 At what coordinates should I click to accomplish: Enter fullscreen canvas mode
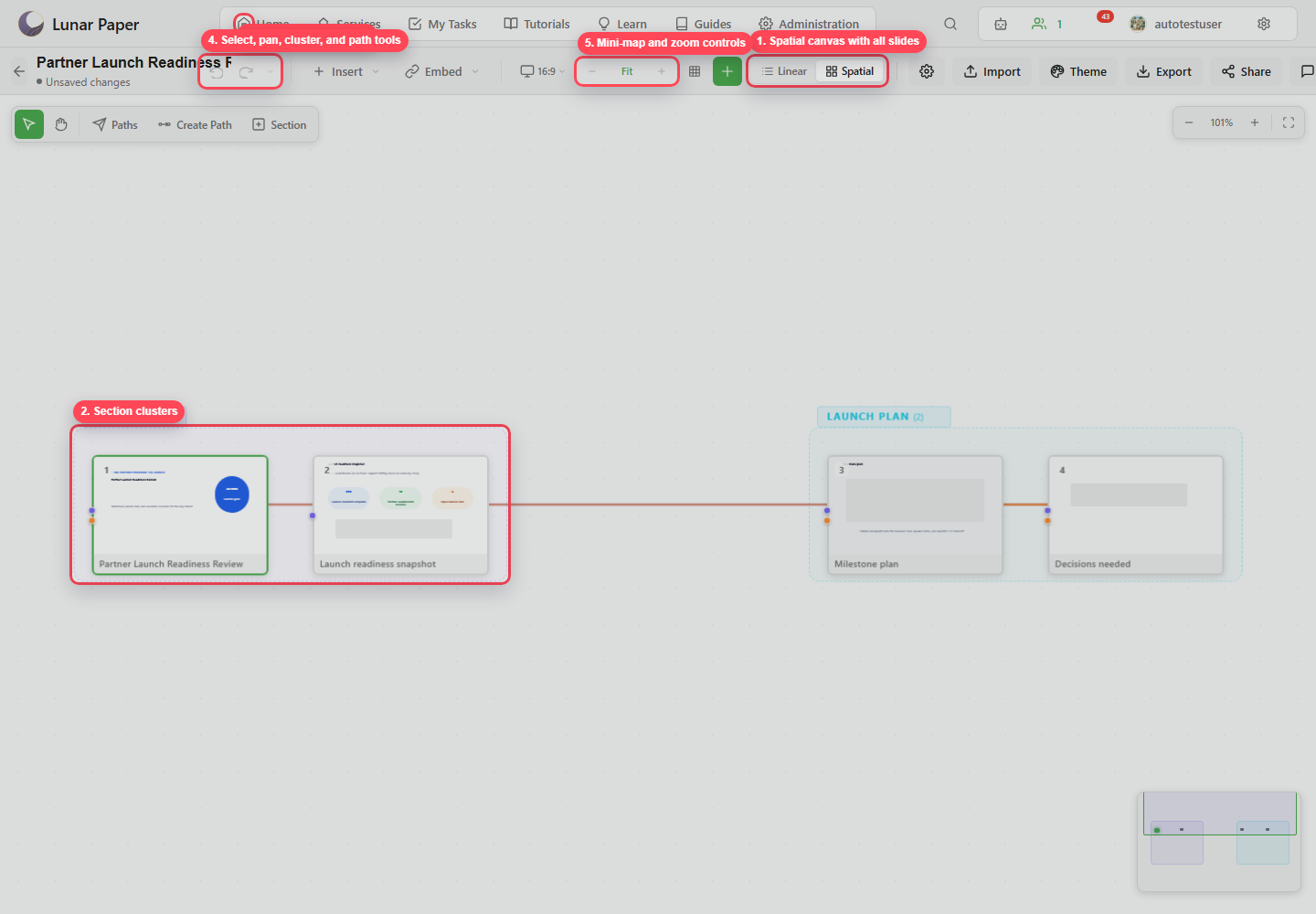click(1289, 122)
